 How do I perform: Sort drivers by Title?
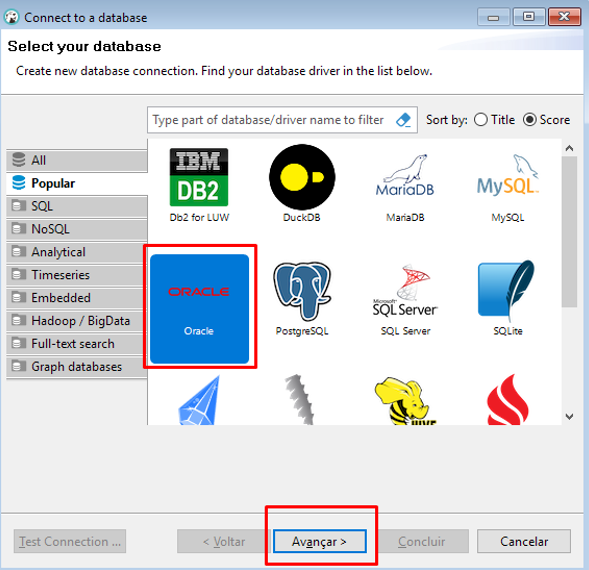[x=494, y=120]
